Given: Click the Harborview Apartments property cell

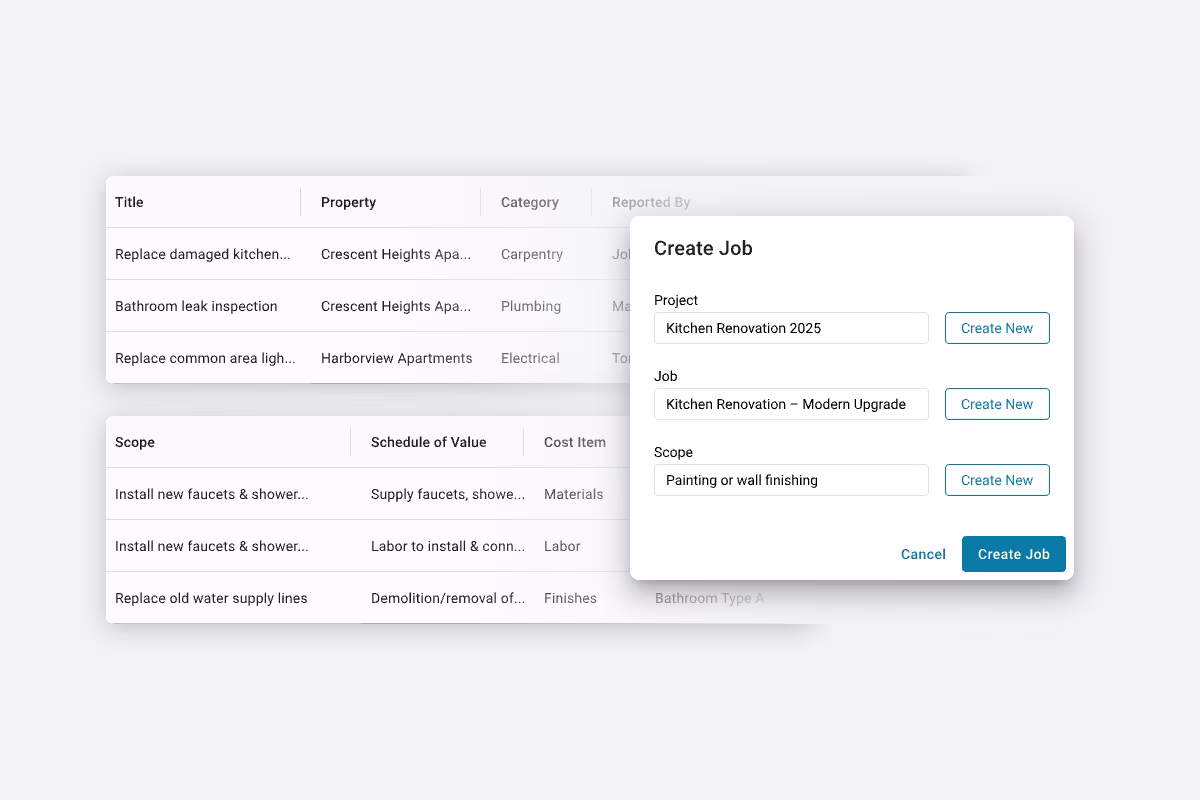Looking at the screenshot, I should click(396, 358).
